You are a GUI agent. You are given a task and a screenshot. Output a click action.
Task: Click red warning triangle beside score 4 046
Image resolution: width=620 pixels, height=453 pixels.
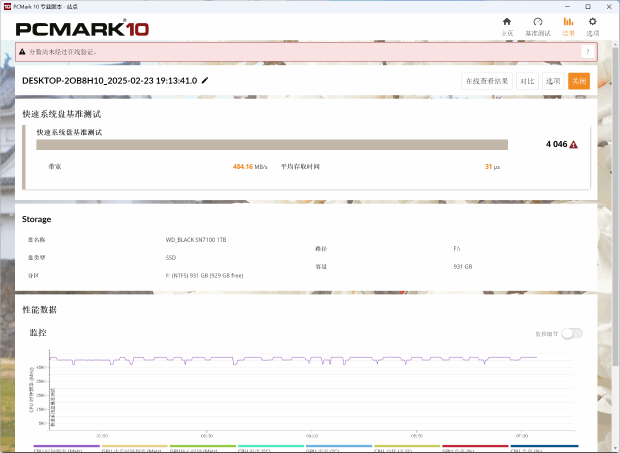click(x=573, y=145)
